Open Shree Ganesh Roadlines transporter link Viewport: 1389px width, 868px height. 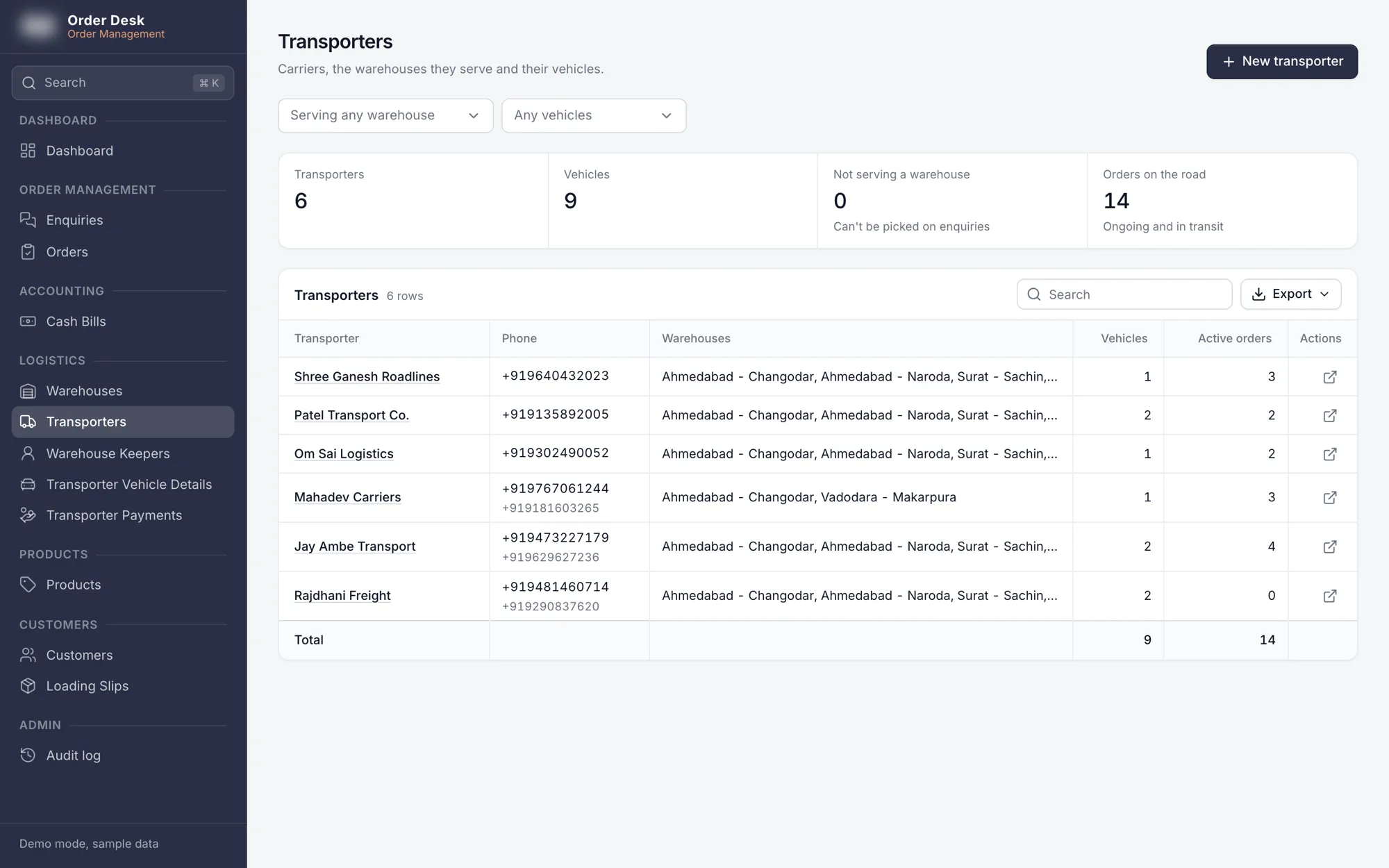point(367,376)
